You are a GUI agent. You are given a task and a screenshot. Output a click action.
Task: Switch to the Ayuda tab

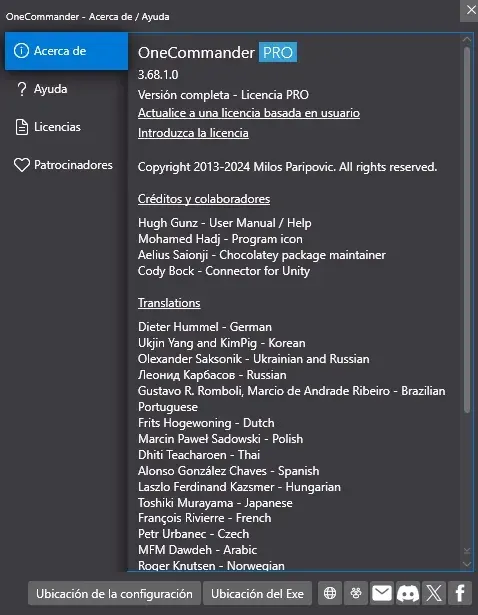click(x=66, y=89)
